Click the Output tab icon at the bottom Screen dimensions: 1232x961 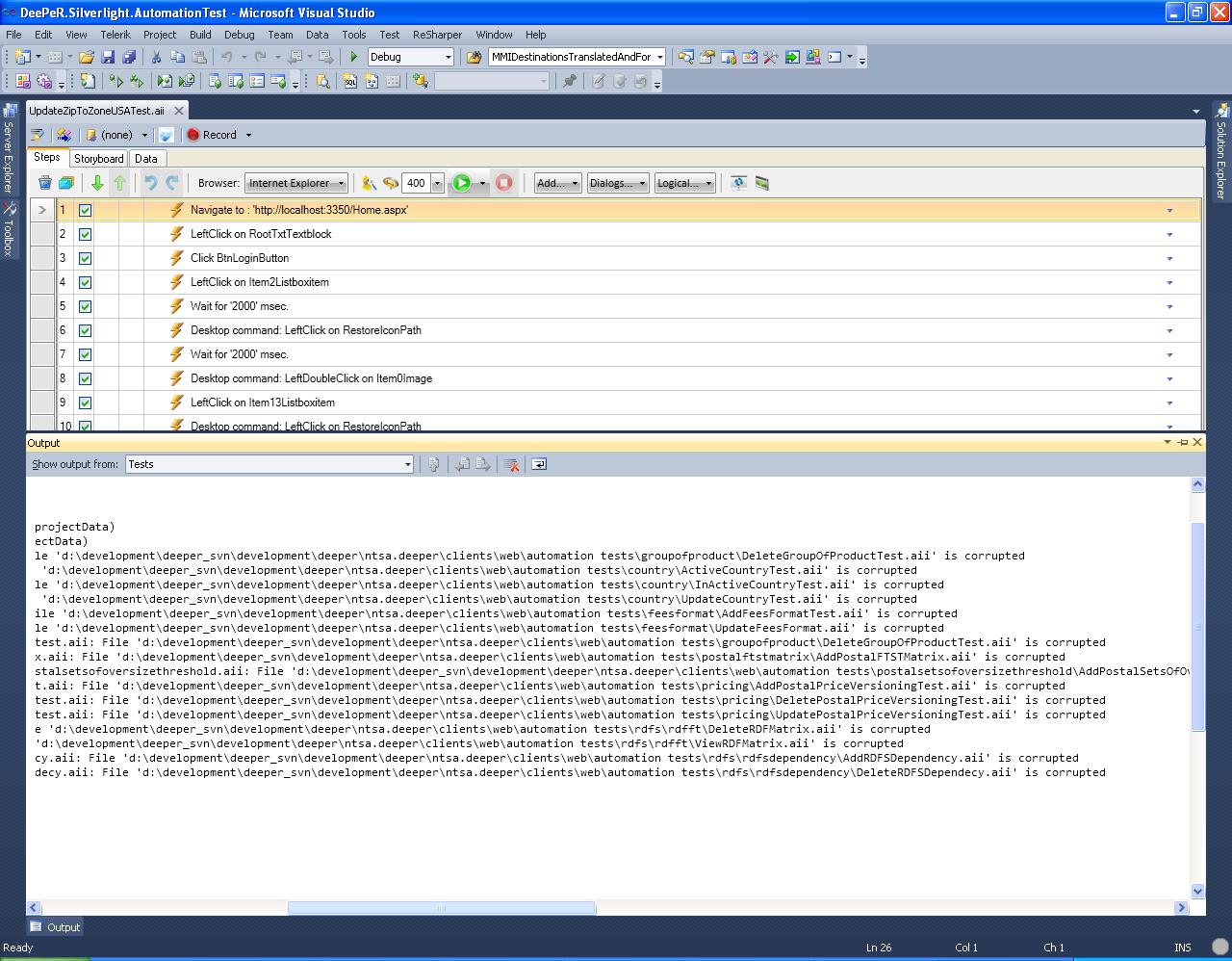36,926
